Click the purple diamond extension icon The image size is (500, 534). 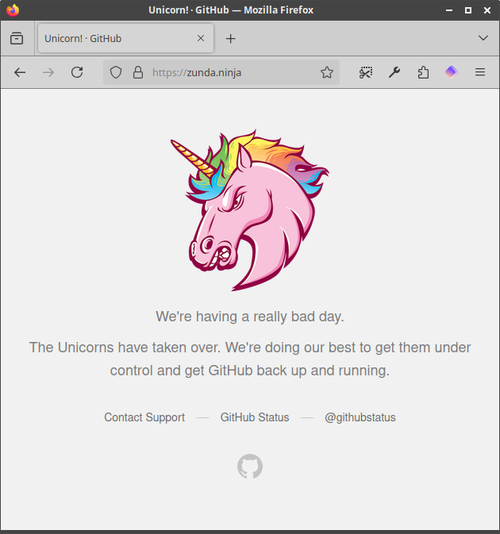451,72
